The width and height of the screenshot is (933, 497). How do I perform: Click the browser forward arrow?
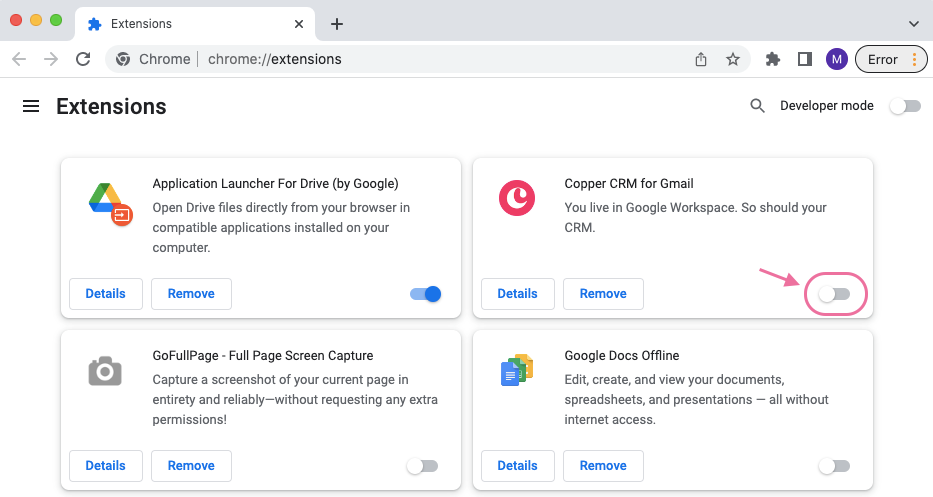click(51, 59)
